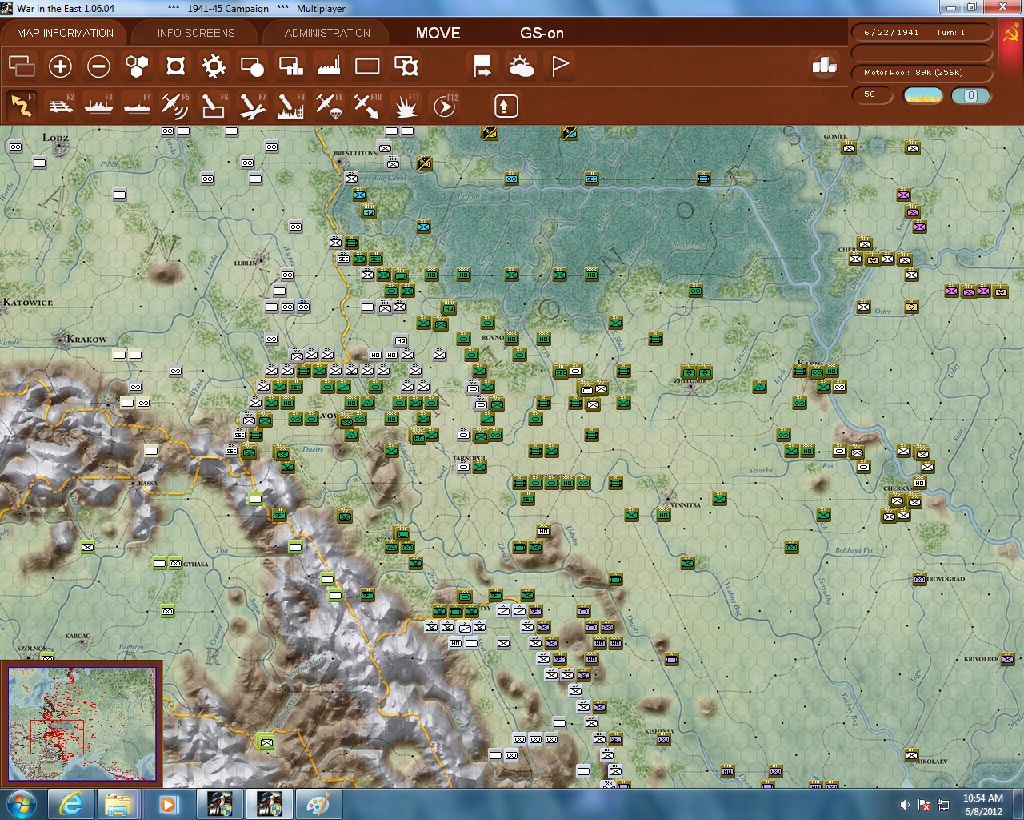Screen dimensions: 1024x820
Task: Toggle the factory icon
Action: (x=329, y=66)
